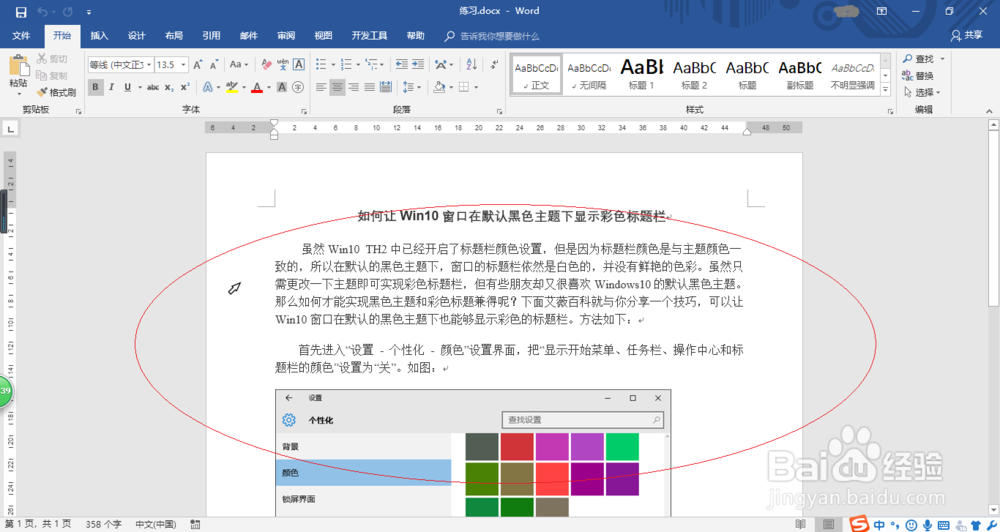Switch to Print Layout view in status bar

point(828,524)
